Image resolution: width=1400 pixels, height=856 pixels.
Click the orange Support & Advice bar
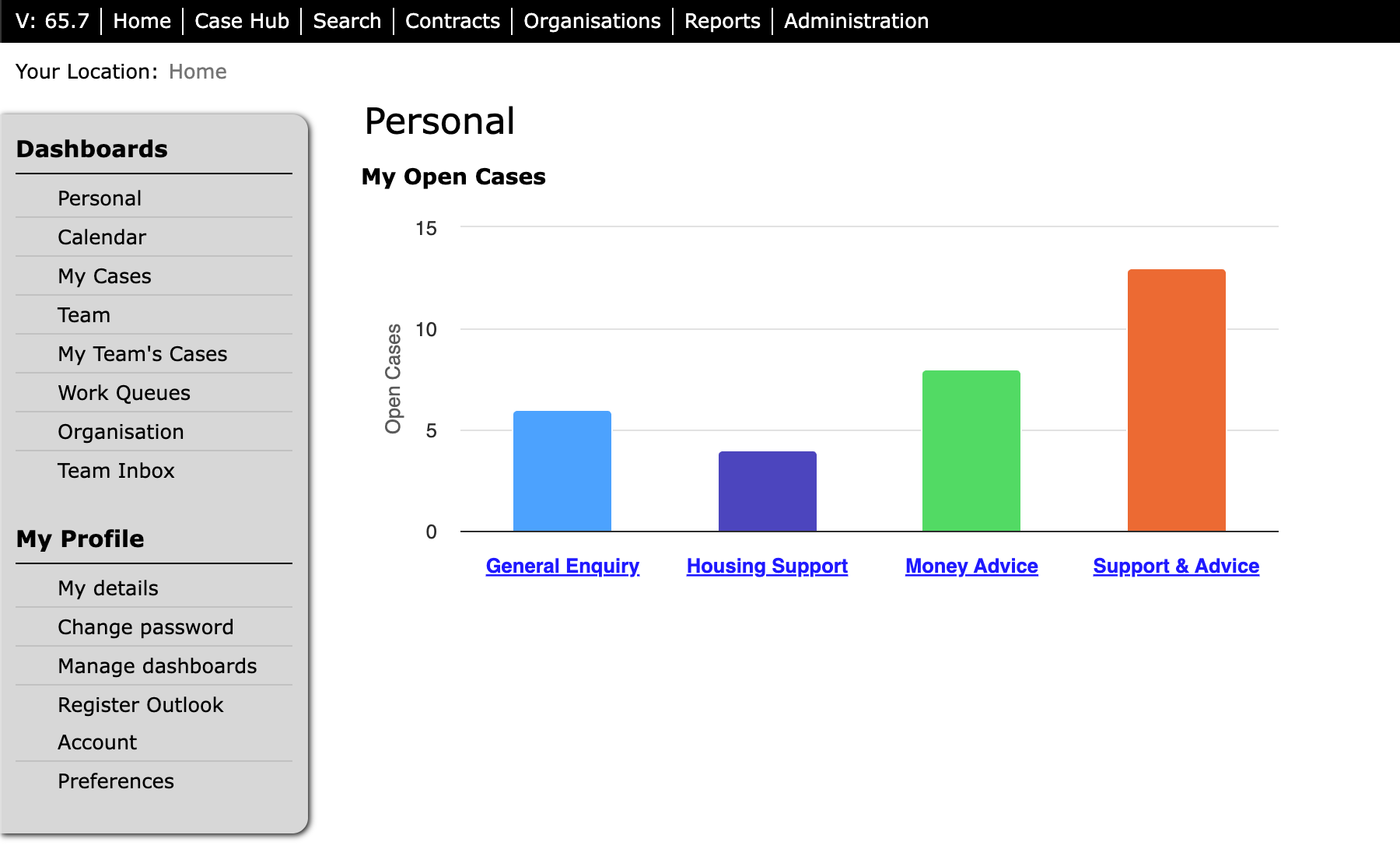[x=1176, y=401]
